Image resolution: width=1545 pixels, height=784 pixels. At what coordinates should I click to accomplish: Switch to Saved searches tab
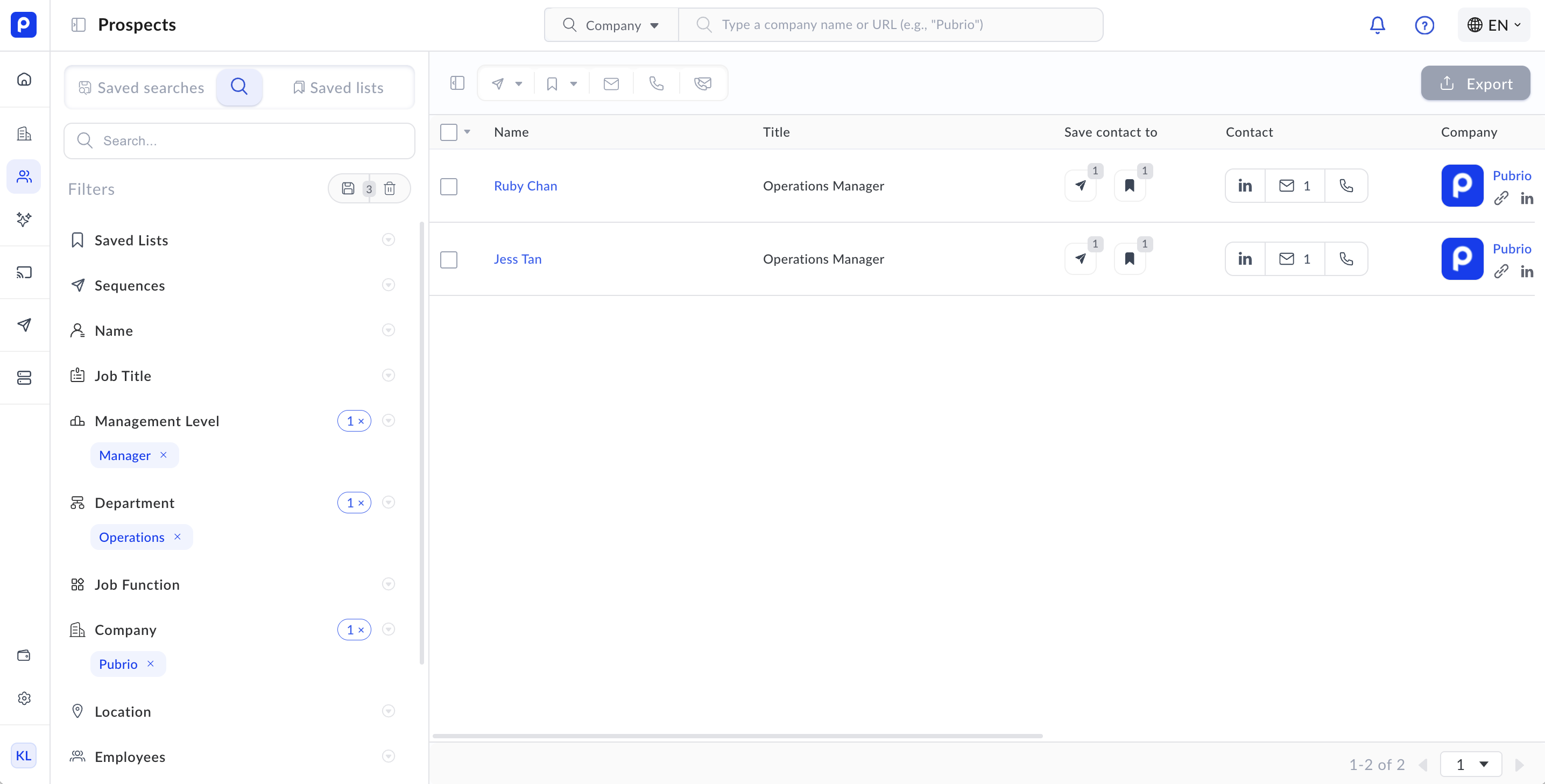[142, 88]
